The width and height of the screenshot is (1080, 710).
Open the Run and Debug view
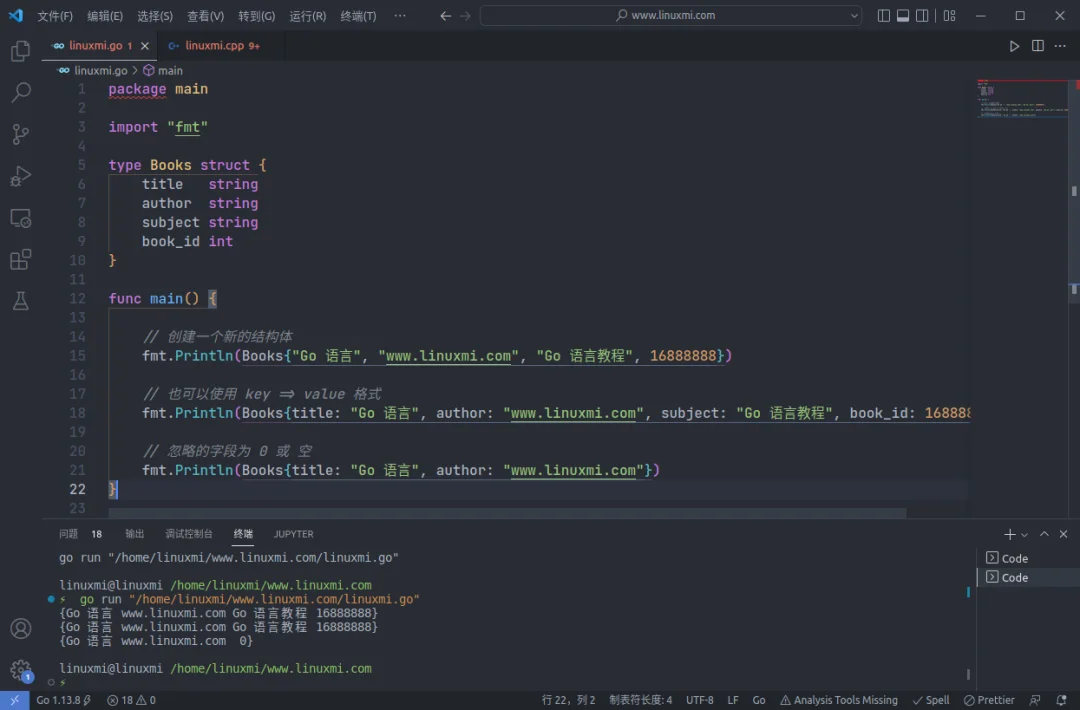[21, 176]
